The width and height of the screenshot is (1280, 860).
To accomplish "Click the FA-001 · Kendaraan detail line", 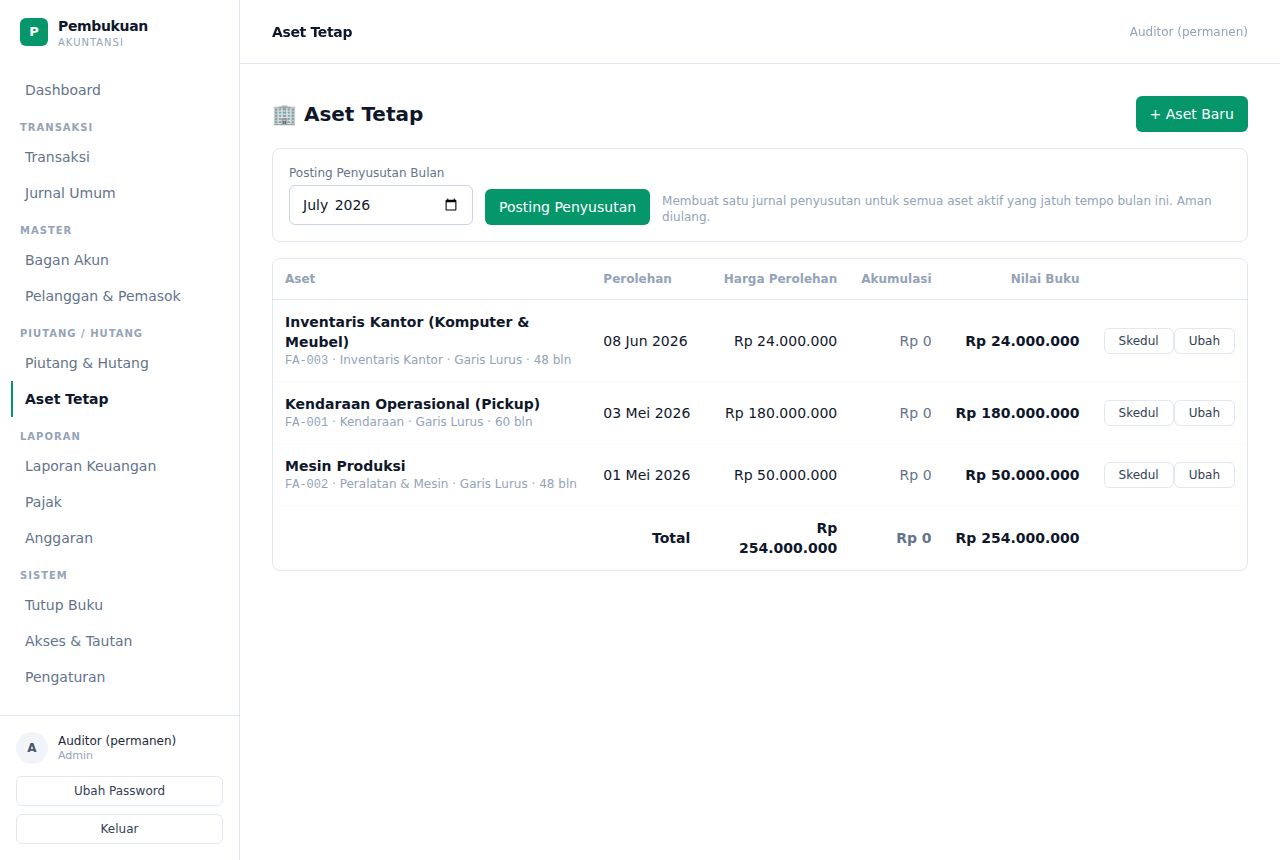I will 408,422.
